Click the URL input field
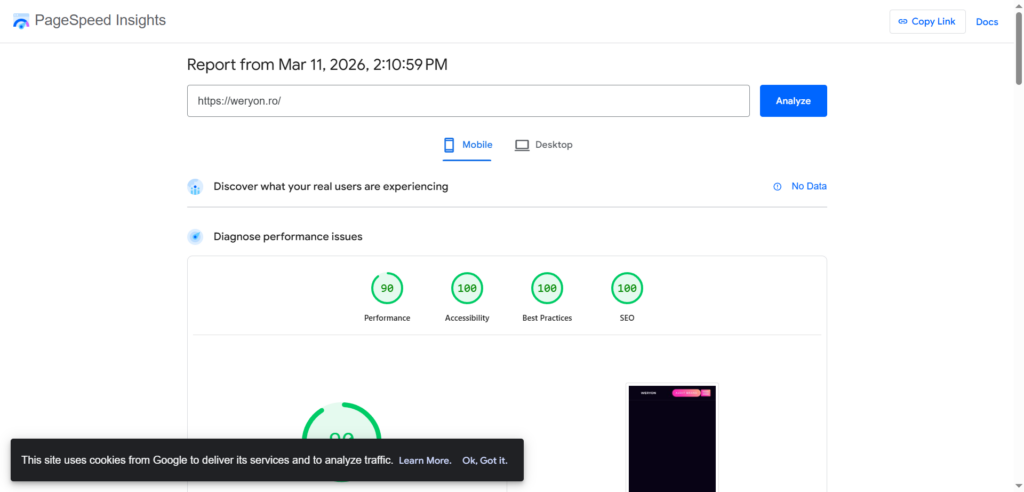Image resolution: width=1024 pixels, height=492 pixels. [468, 101]
